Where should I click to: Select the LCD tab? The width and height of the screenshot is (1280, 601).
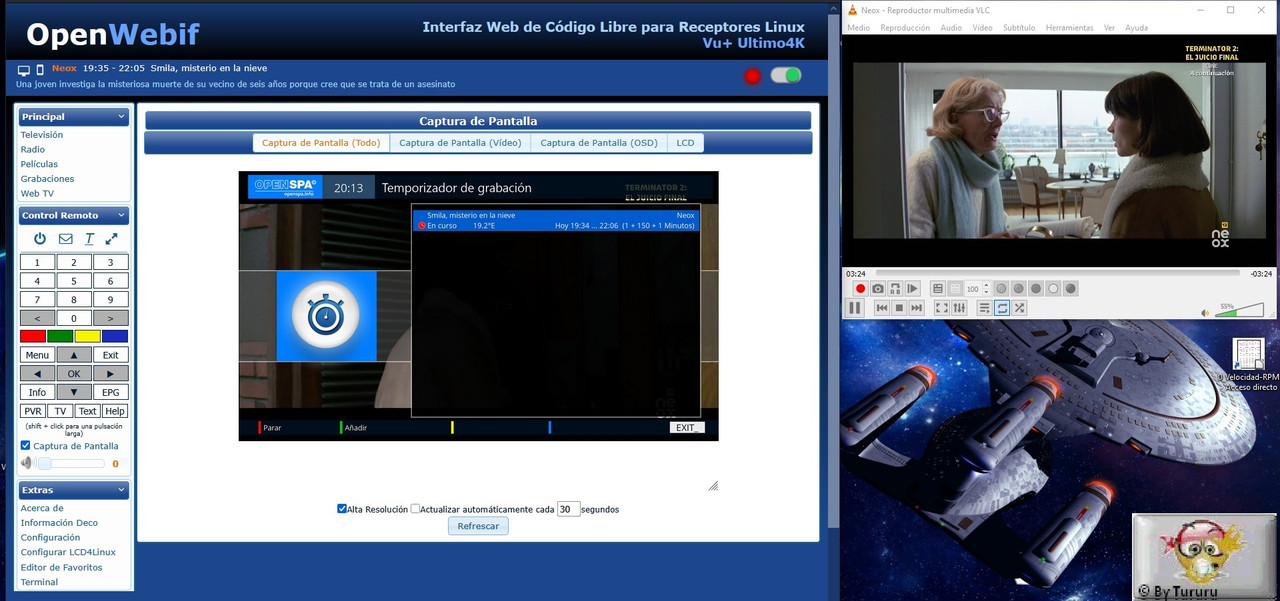[685, 143]
